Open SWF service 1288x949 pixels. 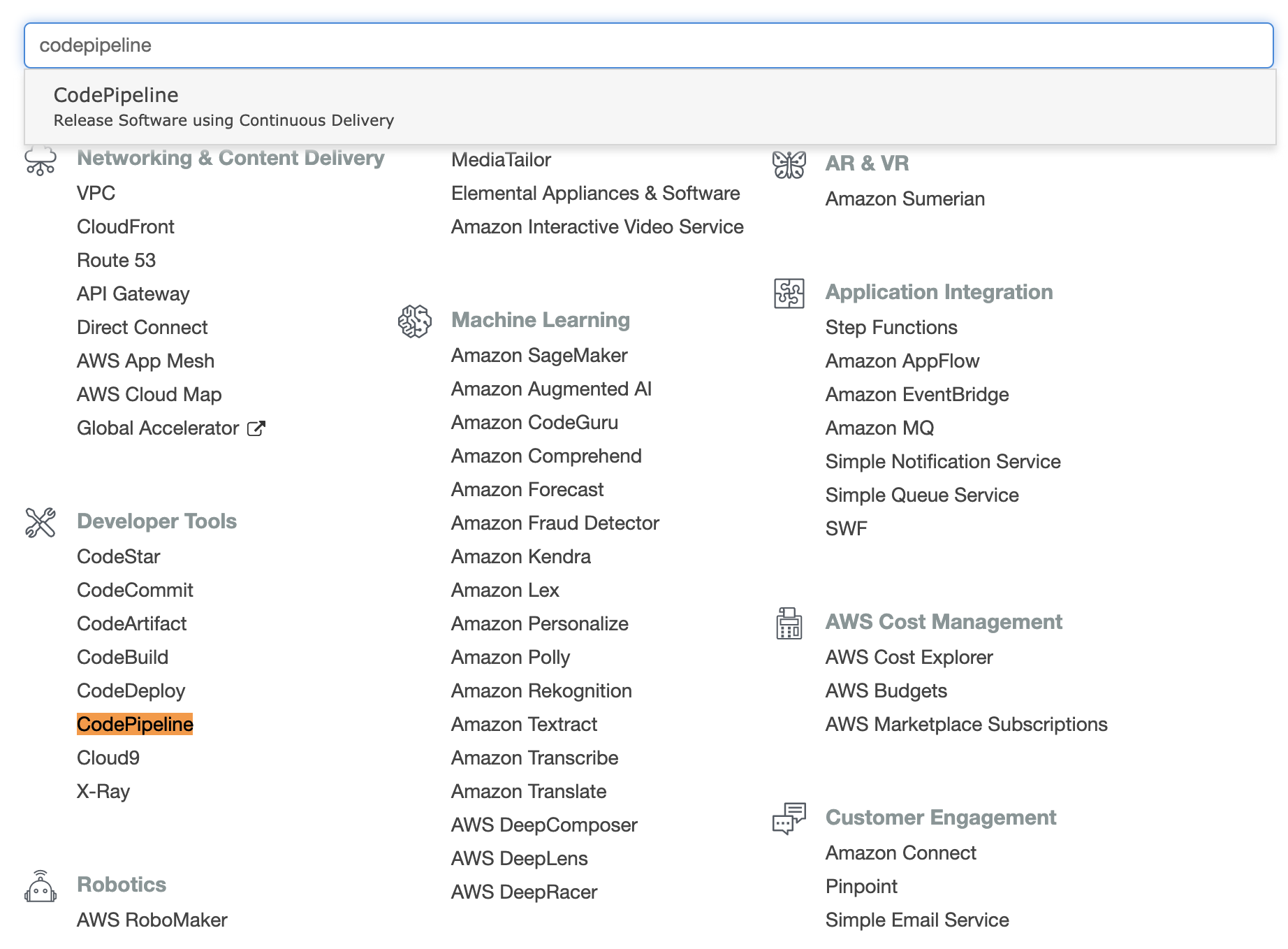point(847,528)
